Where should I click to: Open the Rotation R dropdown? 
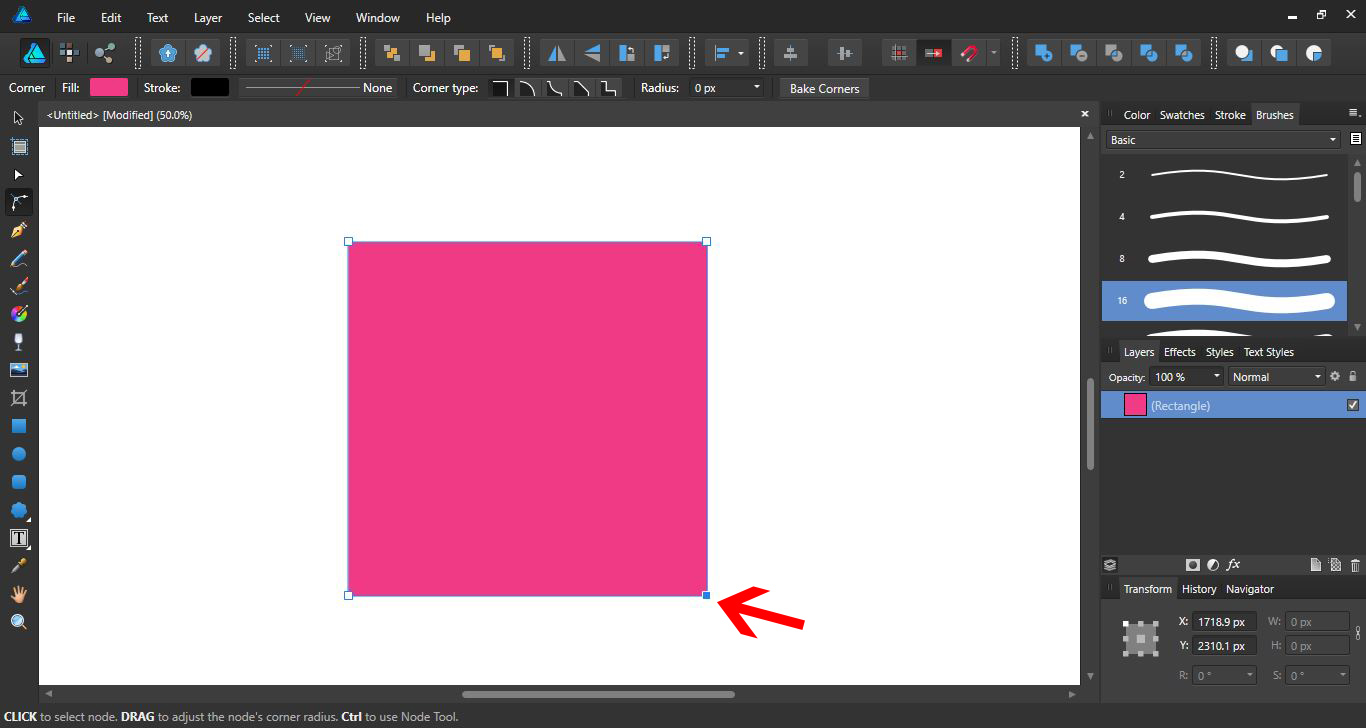tap(1250, 675)
